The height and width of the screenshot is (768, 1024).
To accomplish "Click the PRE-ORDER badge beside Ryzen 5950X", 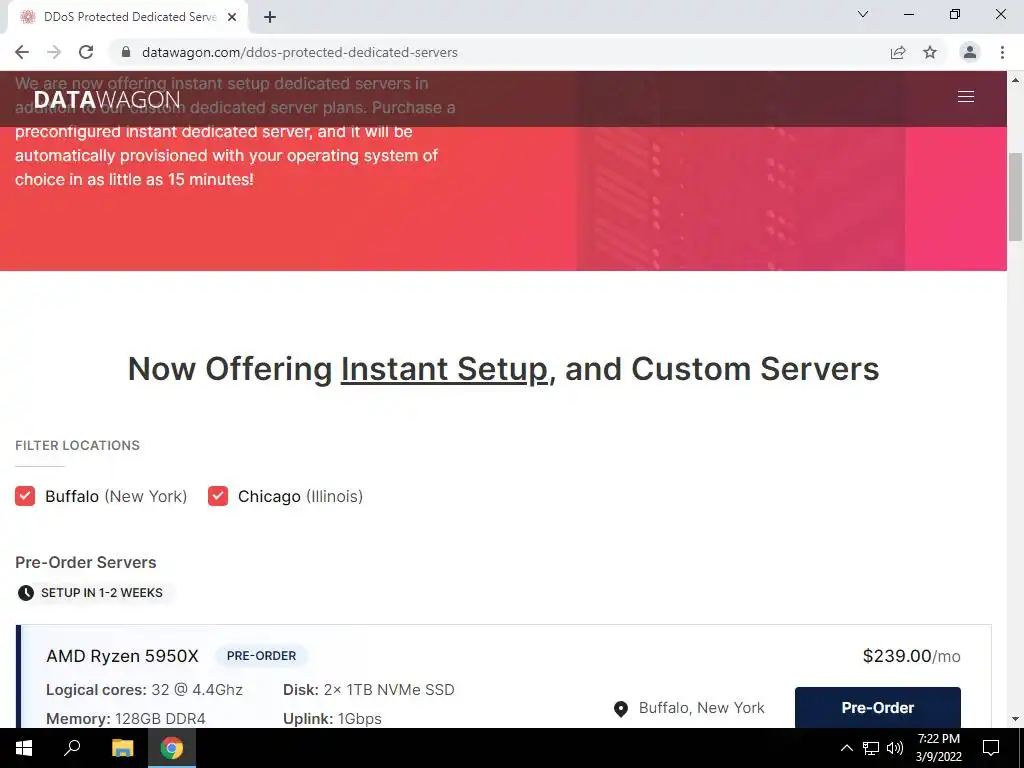I will point(261,656).
